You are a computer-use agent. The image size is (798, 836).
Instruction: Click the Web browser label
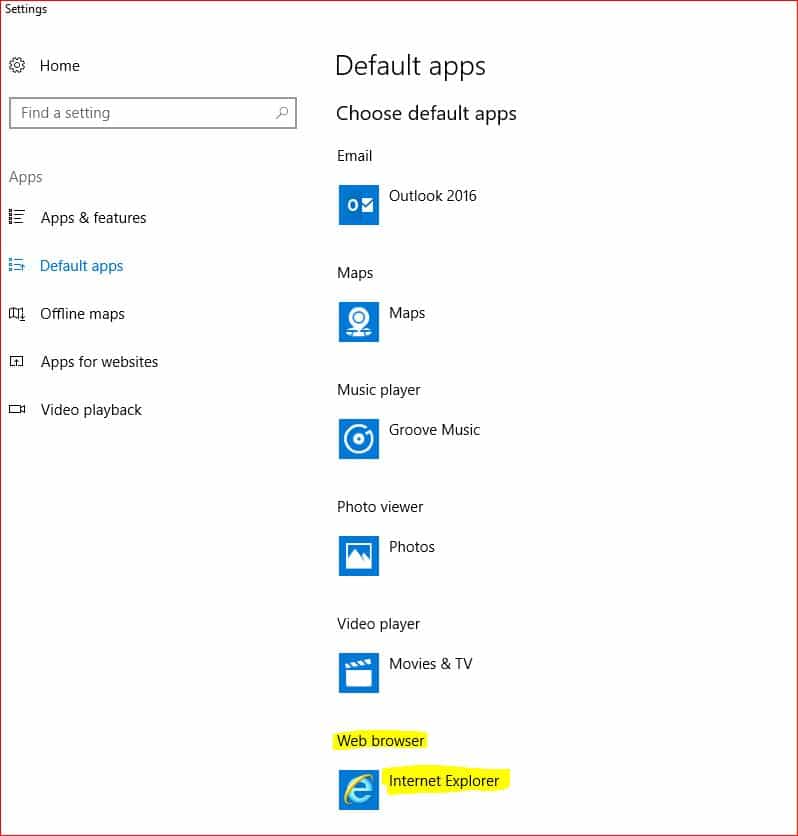380,741
